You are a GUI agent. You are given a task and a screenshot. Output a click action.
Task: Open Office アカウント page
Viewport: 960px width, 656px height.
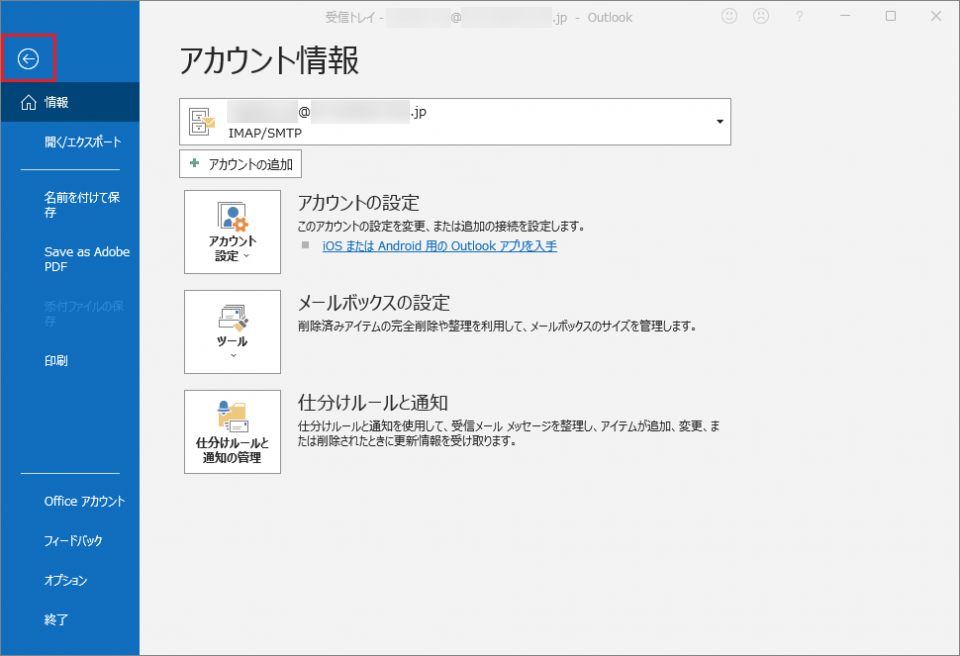point(84,501)
